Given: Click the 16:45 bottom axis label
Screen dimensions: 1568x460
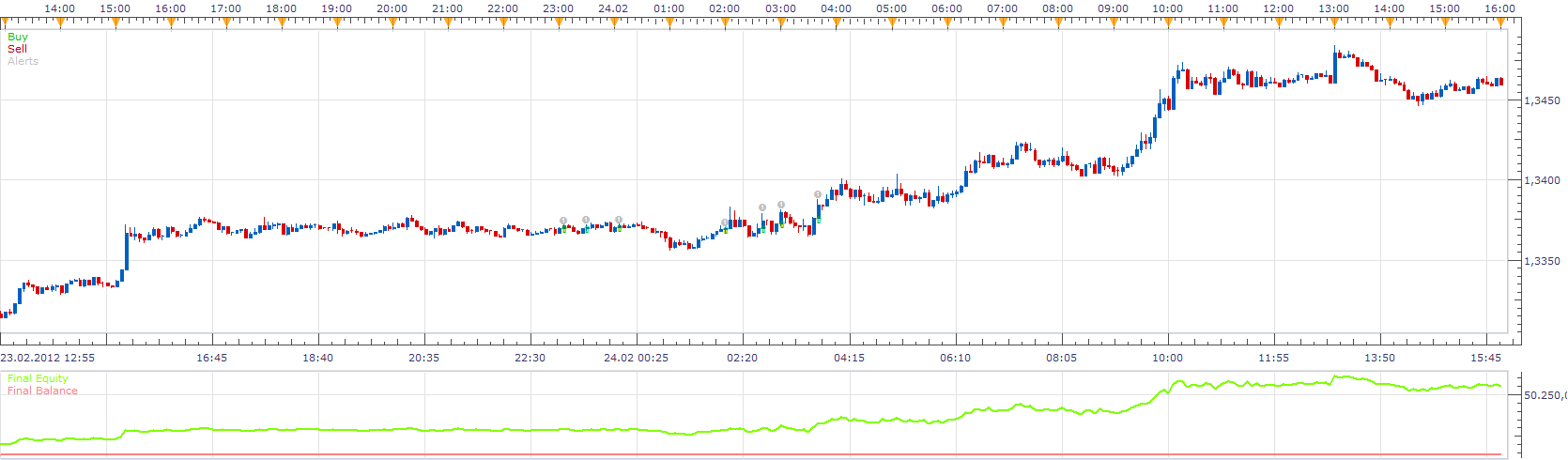Looking at the screenshot, I should coord(211,358).
